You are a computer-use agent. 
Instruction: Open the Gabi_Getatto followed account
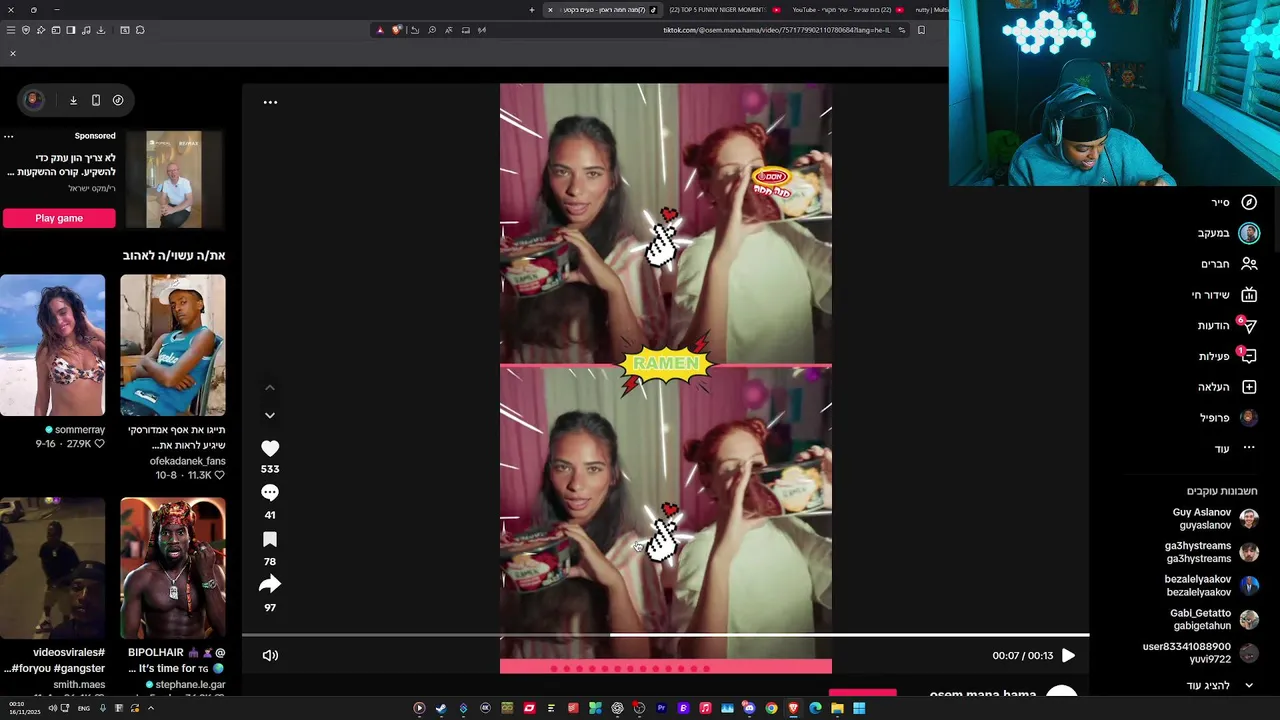[x=1213, y=619]
